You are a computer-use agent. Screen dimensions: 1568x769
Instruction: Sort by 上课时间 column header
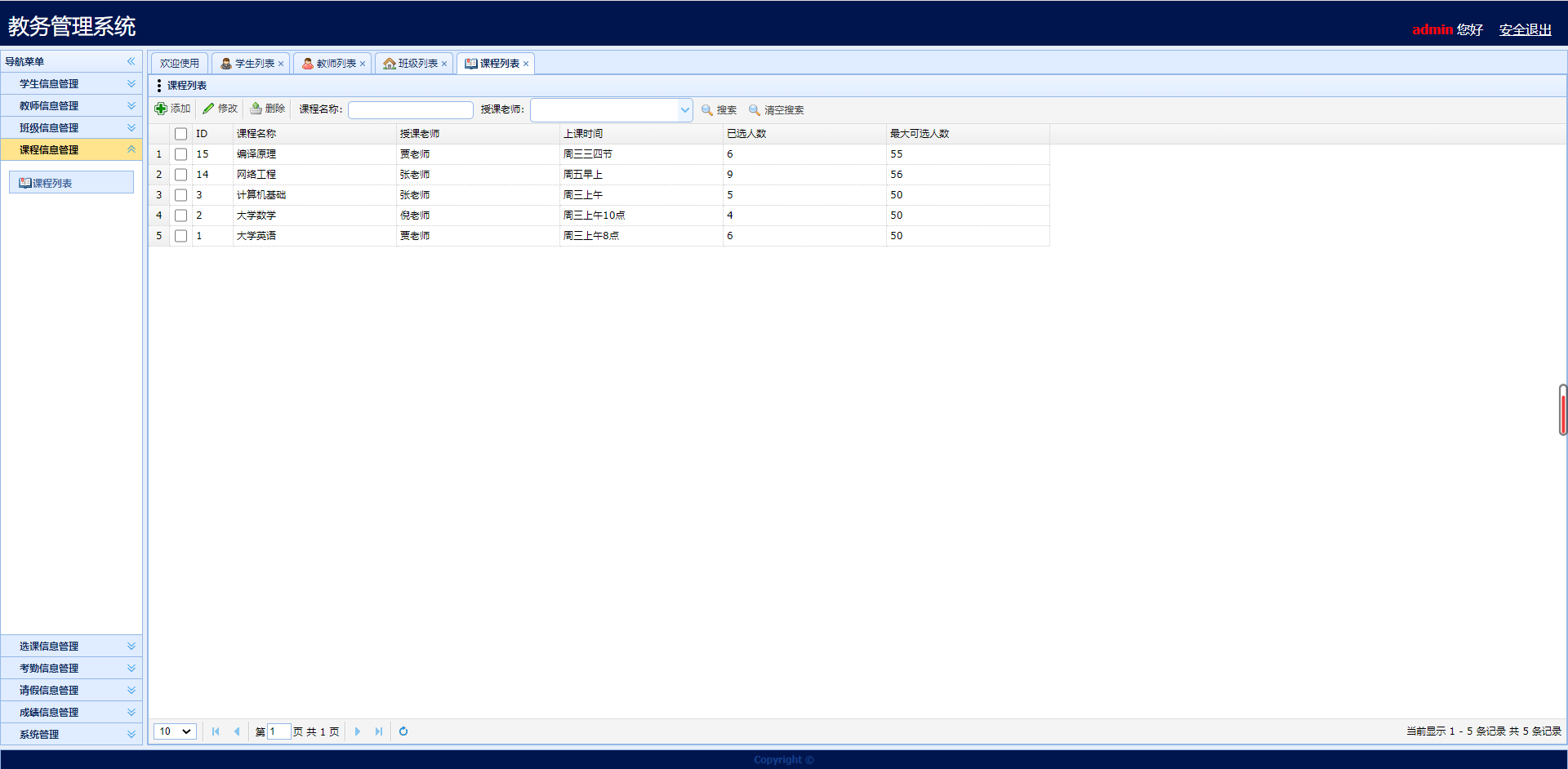[641, 134]
